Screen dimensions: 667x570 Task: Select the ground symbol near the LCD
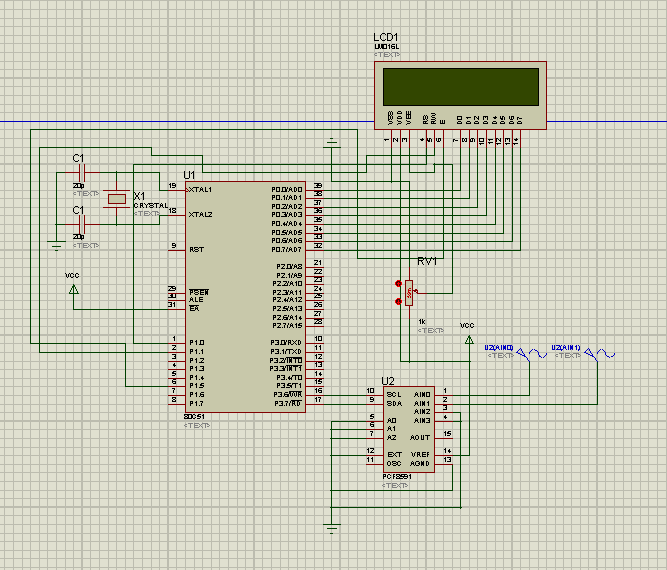pos(332,143)
